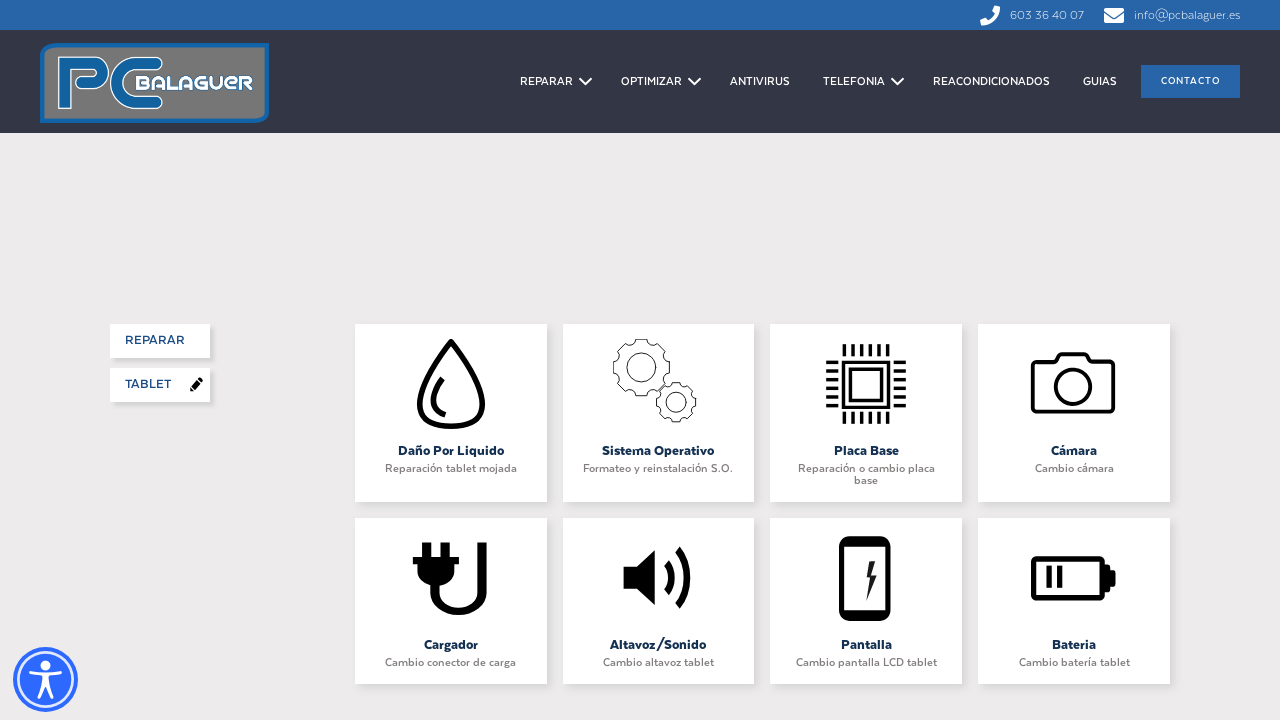This screenshot has height=720, width=1280.
Task: Open the Cámara card title
Action: (x=1074, y=451)
